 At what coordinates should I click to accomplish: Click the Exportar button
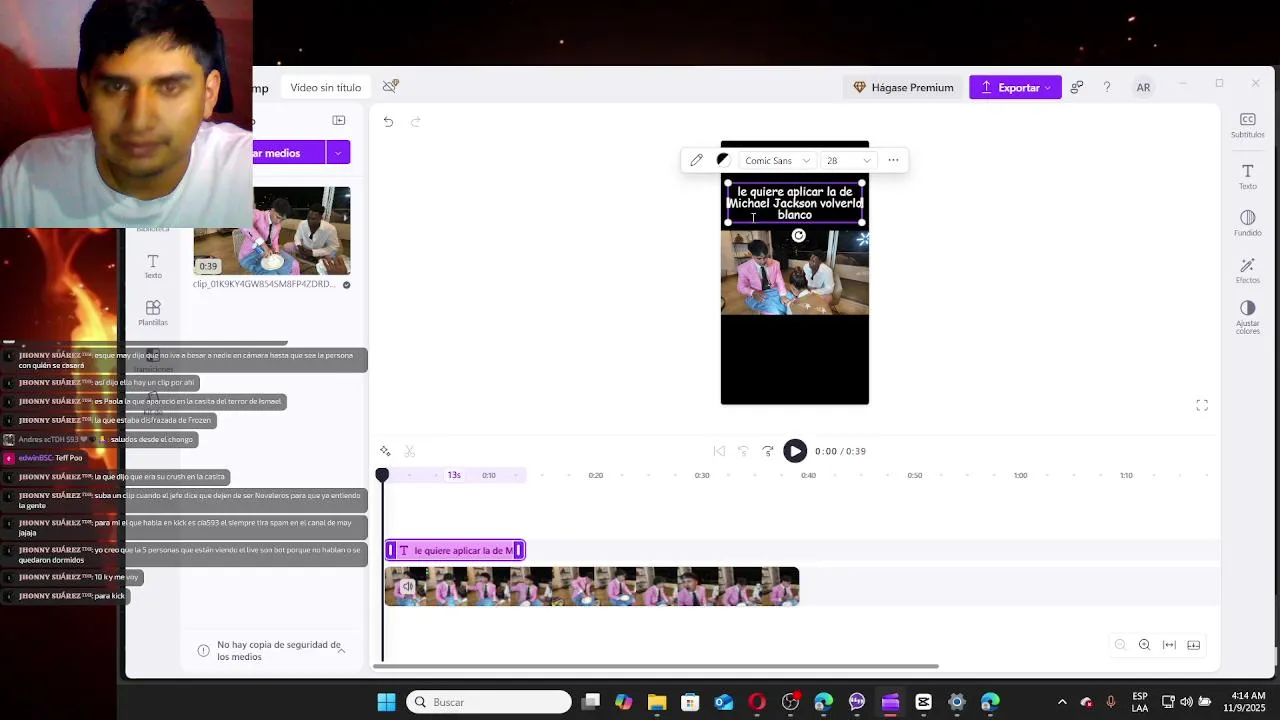click(x=1015, y=88)
